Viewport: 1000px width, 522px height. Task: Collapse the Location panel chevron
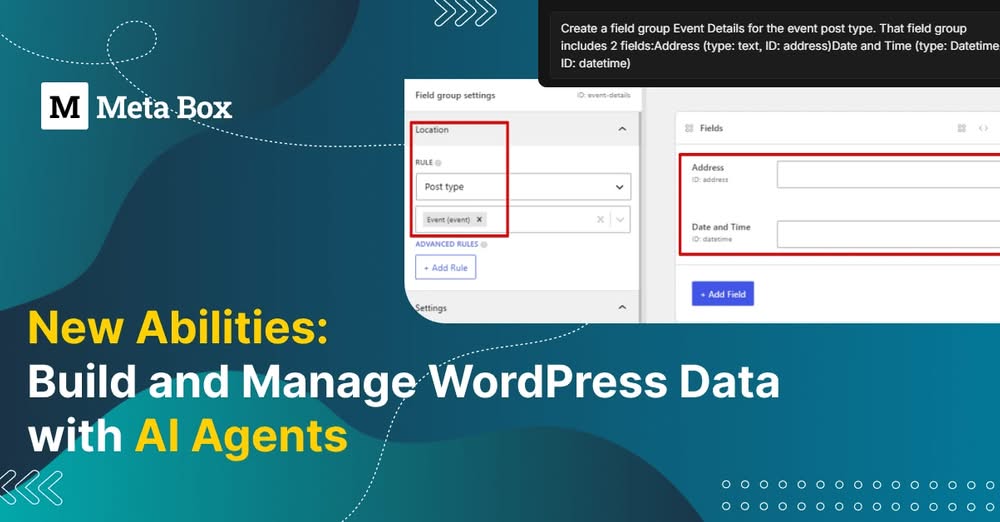pyautogui.click(x=622, y=129)
